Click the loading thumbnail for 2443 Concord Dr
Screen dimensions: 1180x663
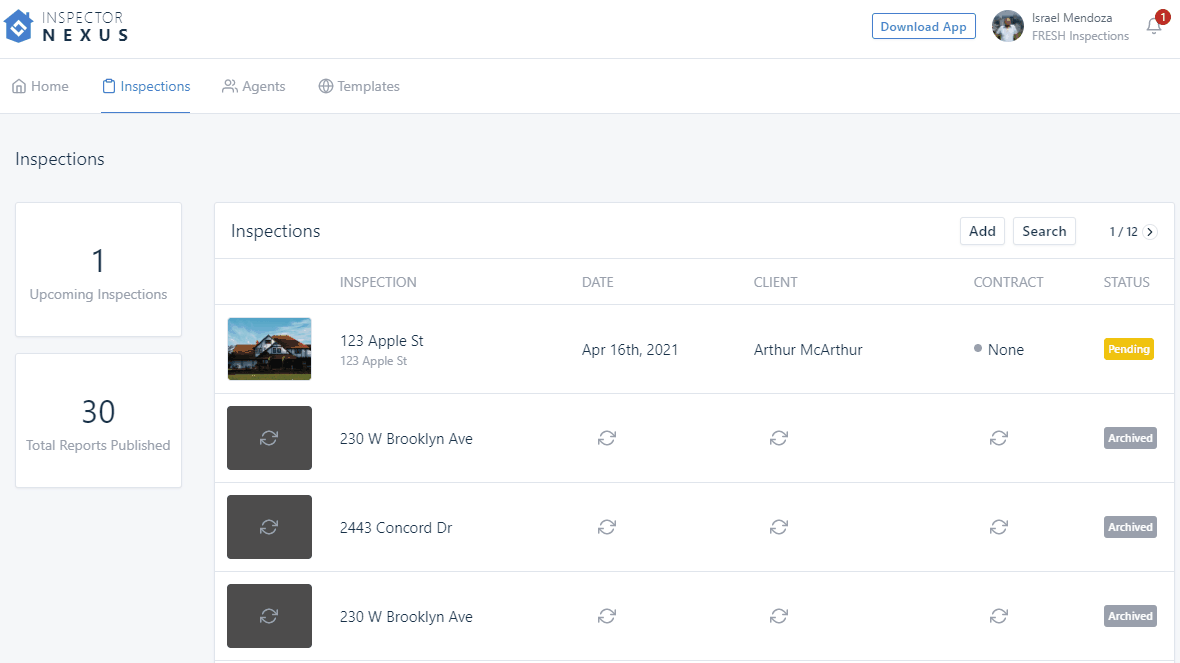(x=269, y=527)
